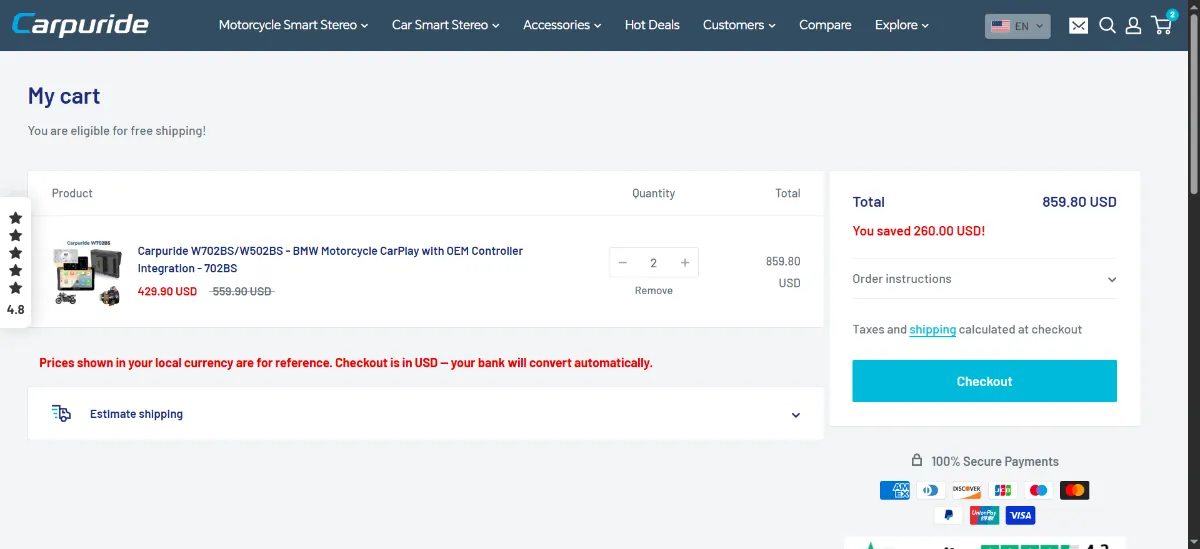Open the 4.8 star reviews side widget
The width and height of the screenshot is (1200, 549).
(15, 262)
